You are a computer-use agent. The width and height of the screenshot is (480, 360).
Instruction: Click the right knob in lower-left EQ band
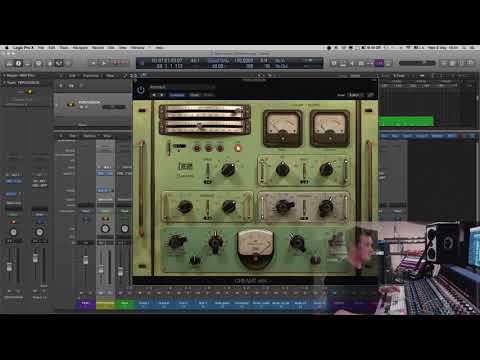coord(229,206)
